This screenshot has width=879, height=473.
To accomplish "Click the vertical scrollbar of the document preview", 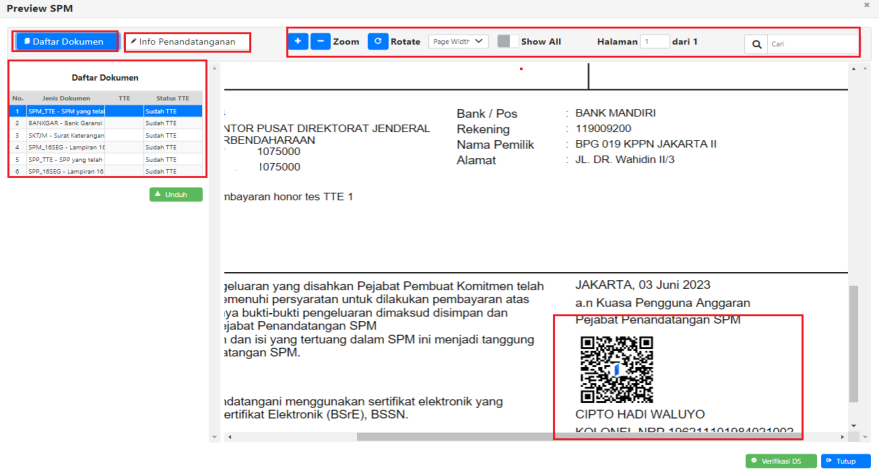I will (853, 340).
